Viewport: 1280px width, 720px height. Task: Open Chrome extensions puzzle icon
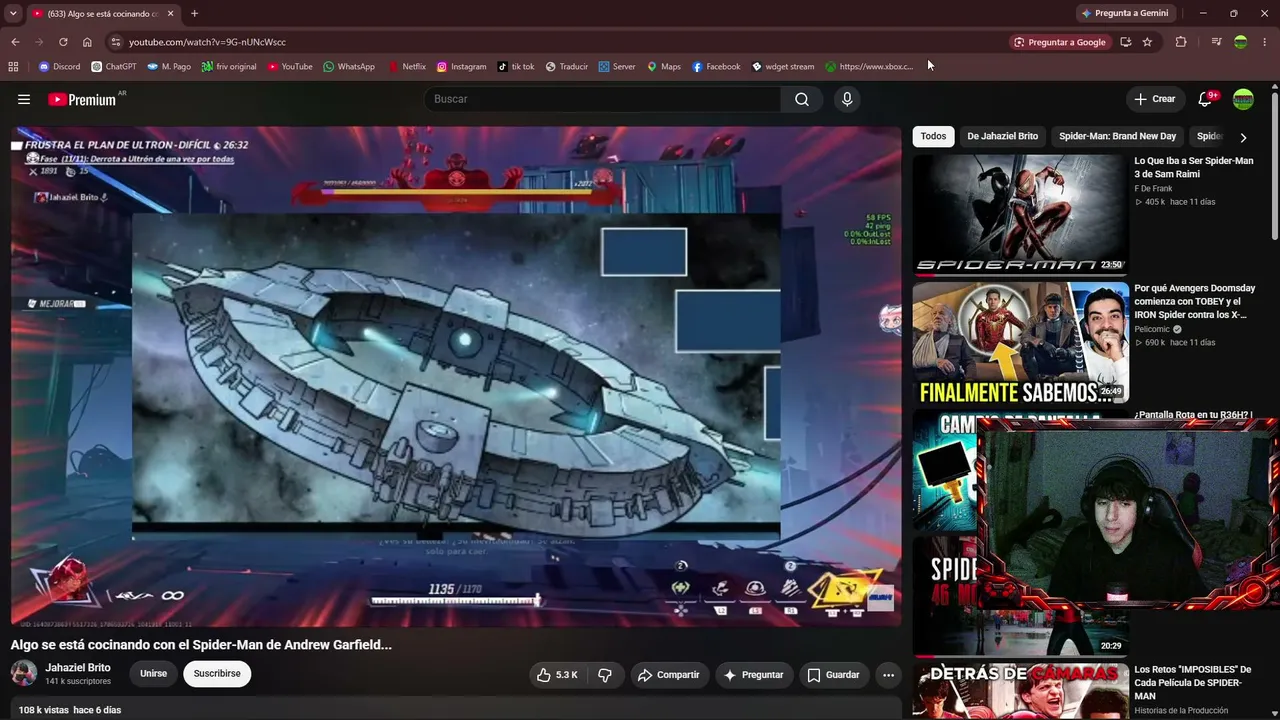(x=1181, y=42)
